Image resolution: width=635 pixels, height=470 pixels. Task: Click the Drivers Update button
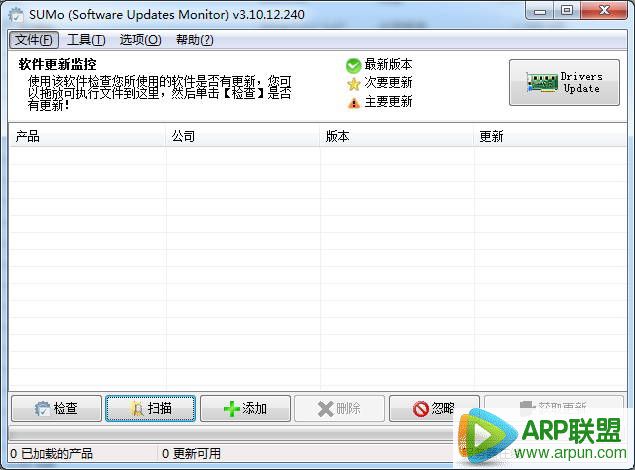point(564,82)
